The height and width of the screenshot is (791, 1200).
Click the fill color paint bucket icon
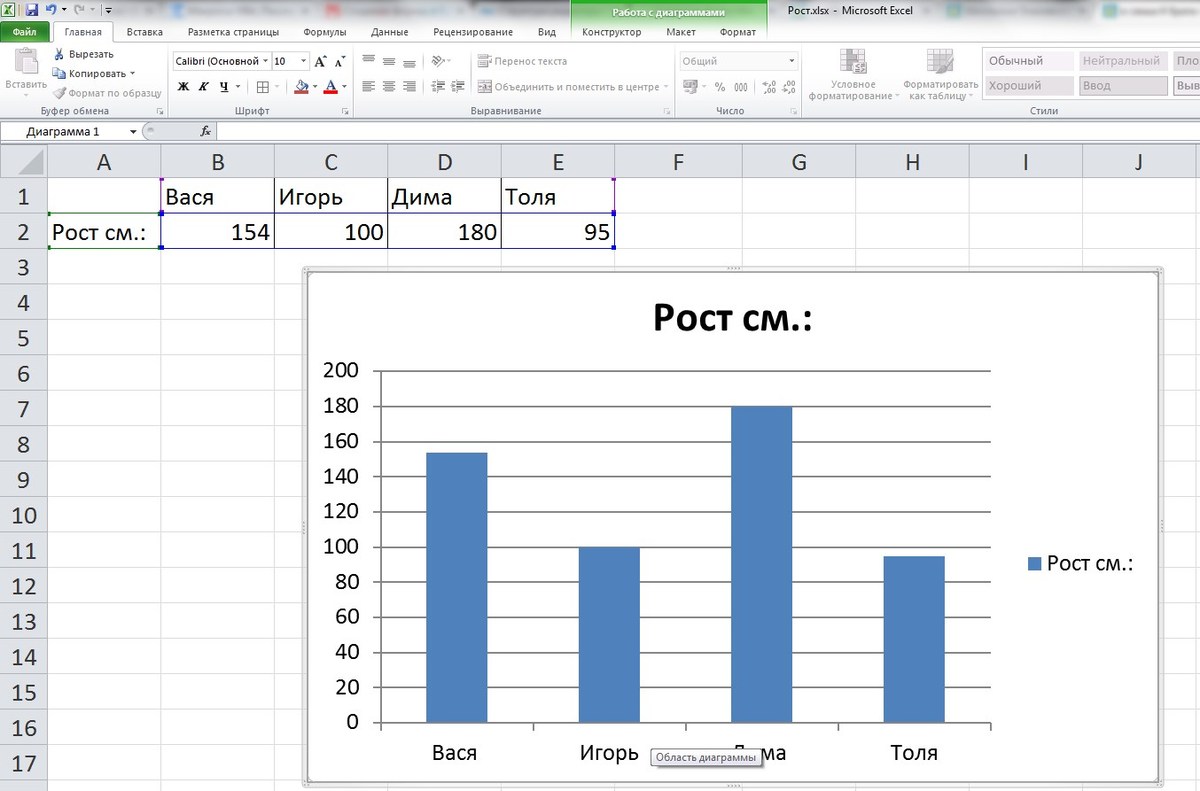point(301,87)
